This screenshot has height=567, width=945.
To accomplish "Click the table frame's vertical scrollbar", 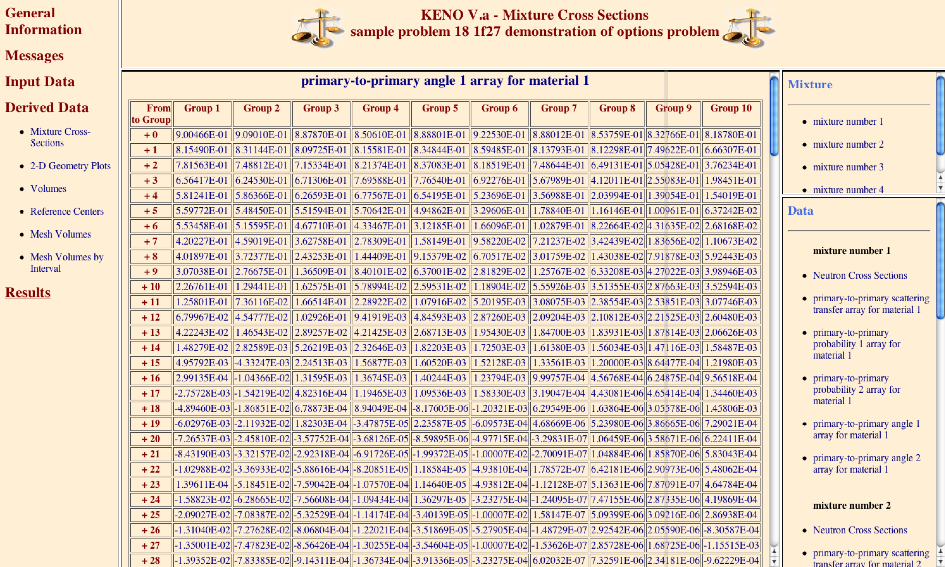I will pos(773,300).
